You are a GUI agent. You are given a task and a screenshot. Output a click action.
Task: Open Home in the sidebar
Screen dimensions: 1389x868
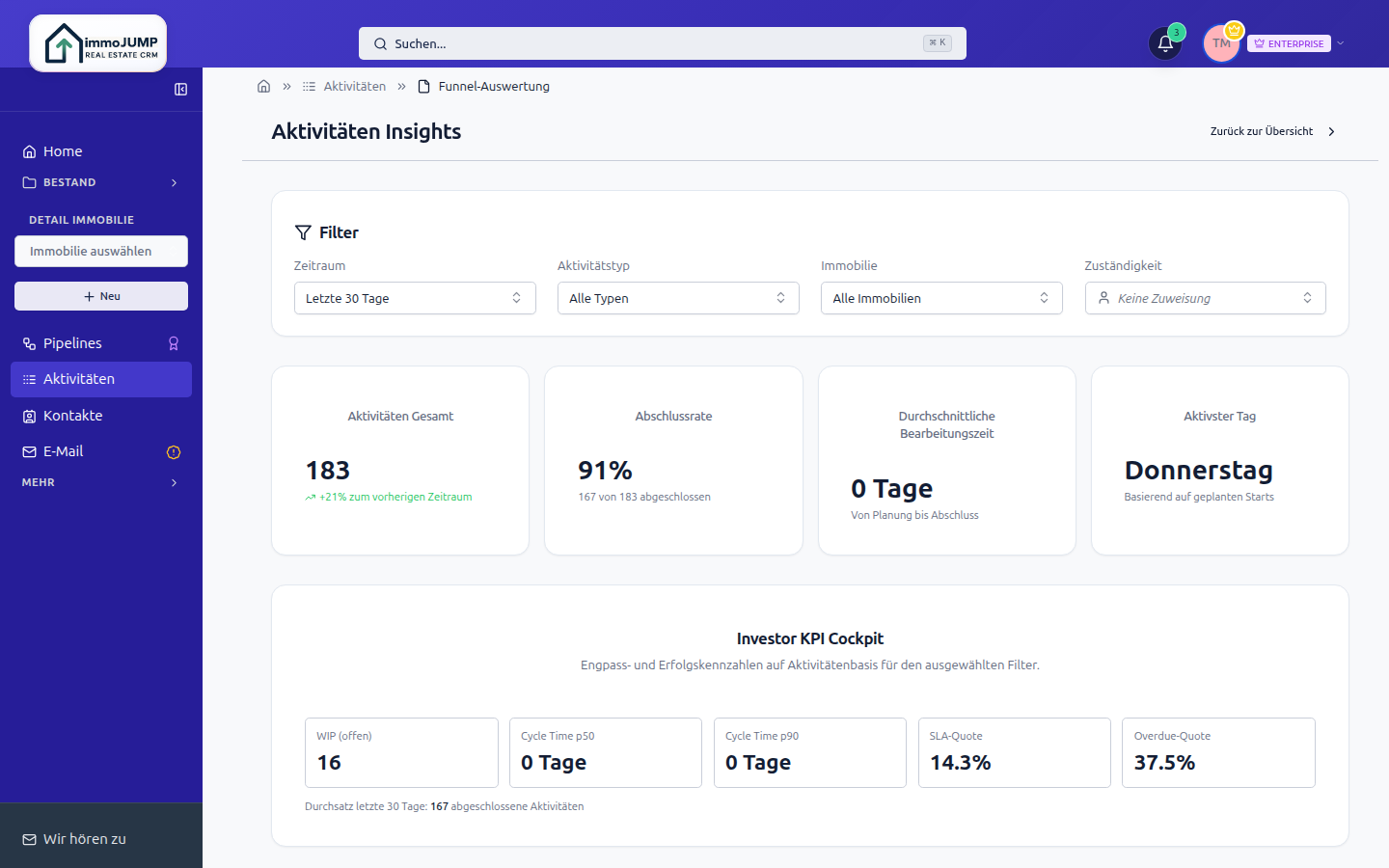tap(101, 151)
